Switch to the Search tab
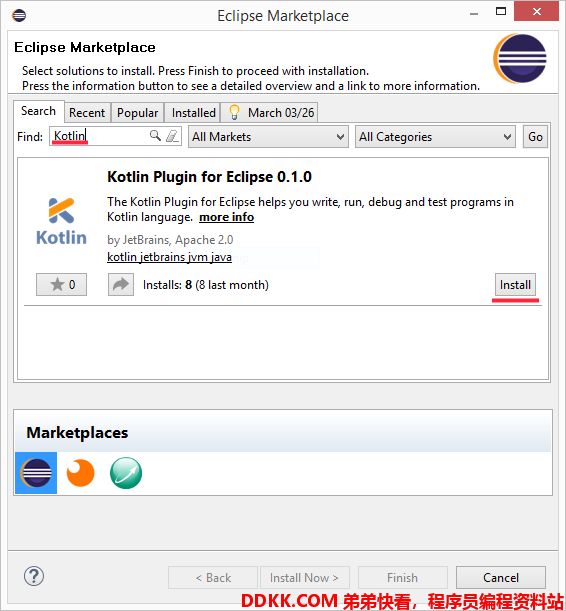 [x=38, y=111]
